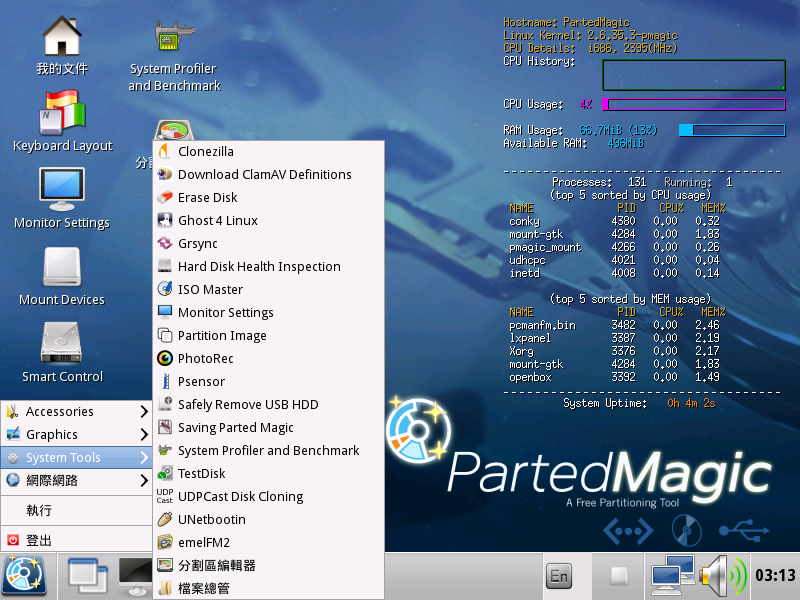Open the Accessories menu category
This screenshot has height=600, width=800.
77,411
